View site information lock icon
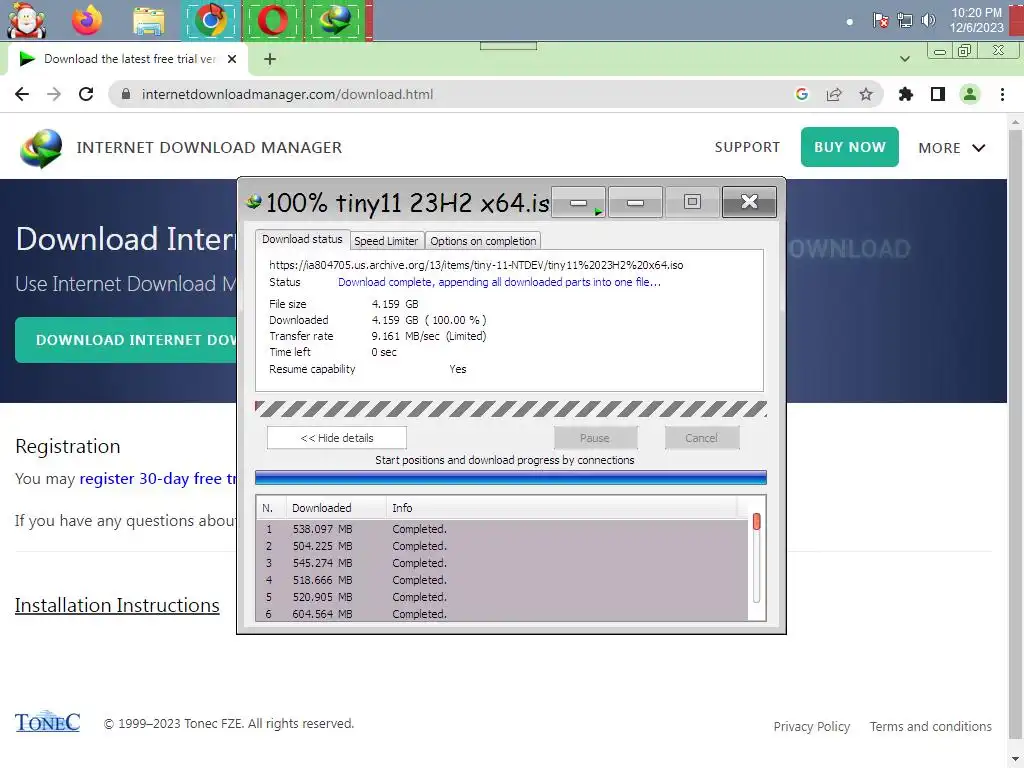 pyautogui.click(x=125, y=94)
